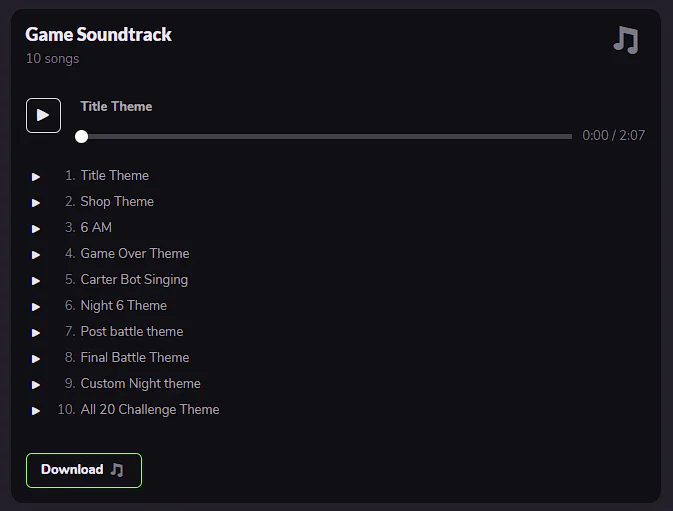Screen dimensions: 673x511
Task: Pick Custom Night theme song title
Action: coord(140,384)
